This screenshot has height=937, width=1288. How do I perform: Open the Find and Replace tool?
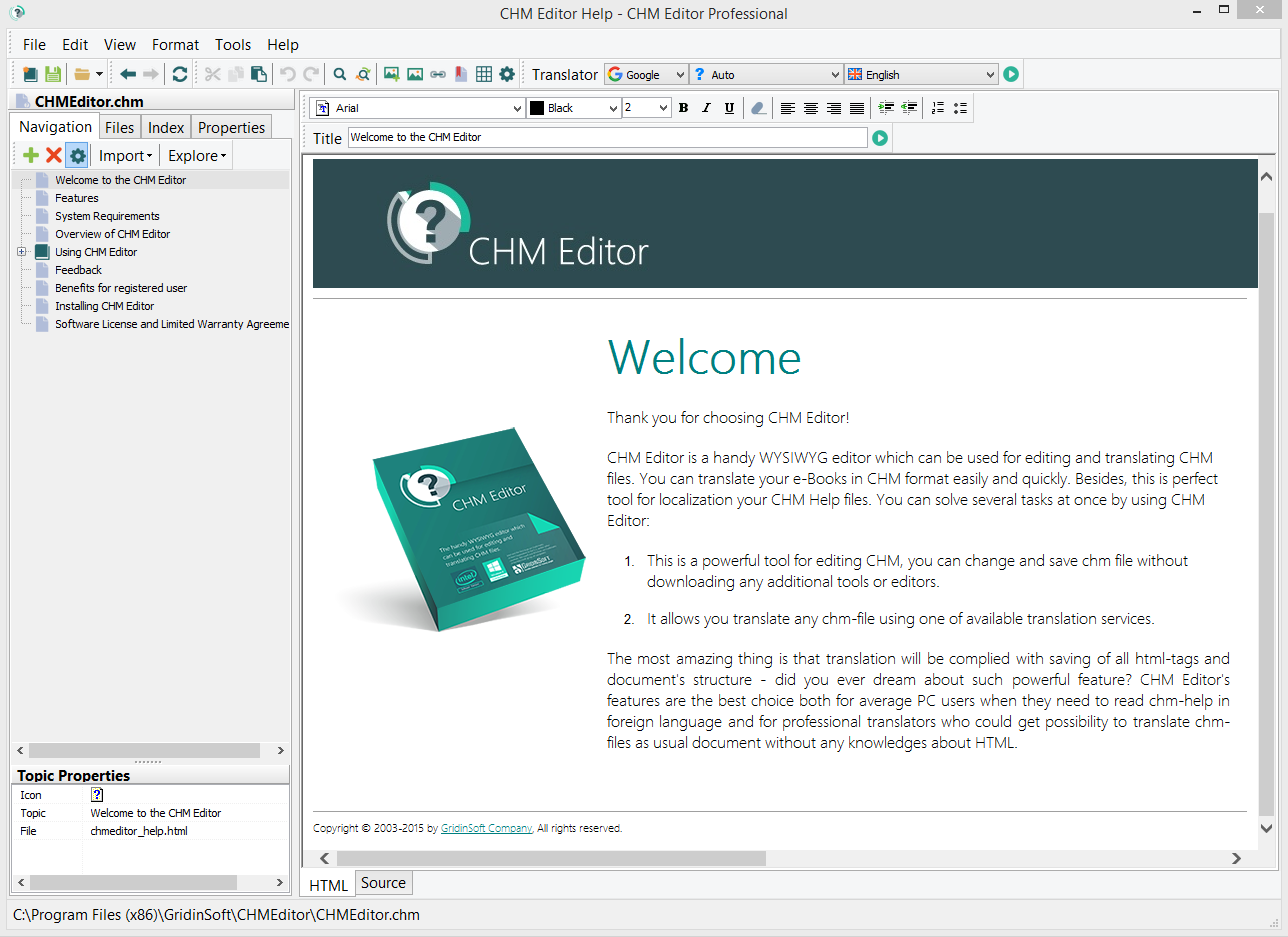click(x=363, y=73)
